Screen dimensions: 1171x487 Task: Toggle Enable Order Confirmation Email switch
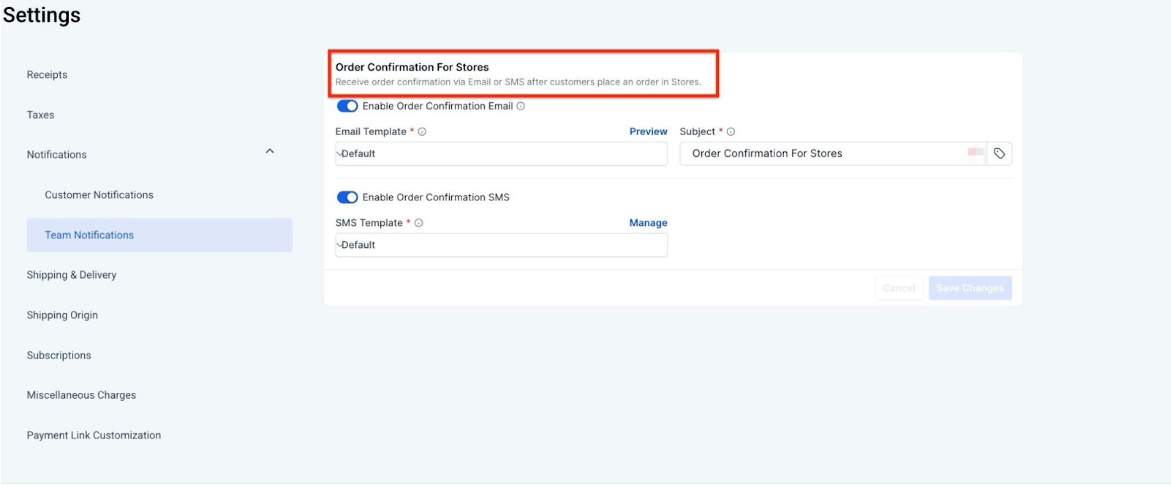pyautogui.click(x=348, y=106)
